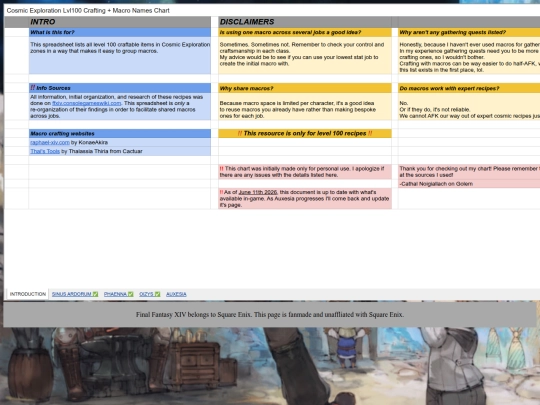Viewport: 540px width, 405px height.
Task: Select the DISCLAIMERS heading cell
Action: [305, 22]
